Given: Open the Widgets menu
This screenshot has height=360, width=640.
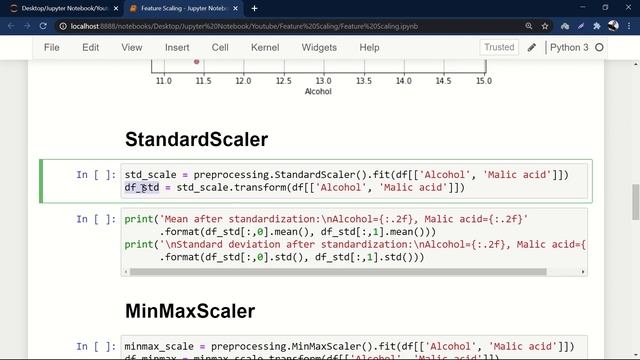Looking at the screenshot, I should (x=319, y=47).
